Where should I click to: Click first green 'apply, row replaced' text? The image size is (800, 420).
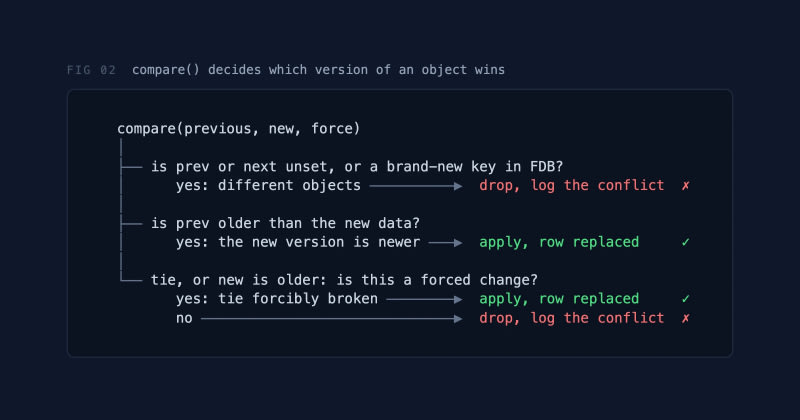coord(559,242)
